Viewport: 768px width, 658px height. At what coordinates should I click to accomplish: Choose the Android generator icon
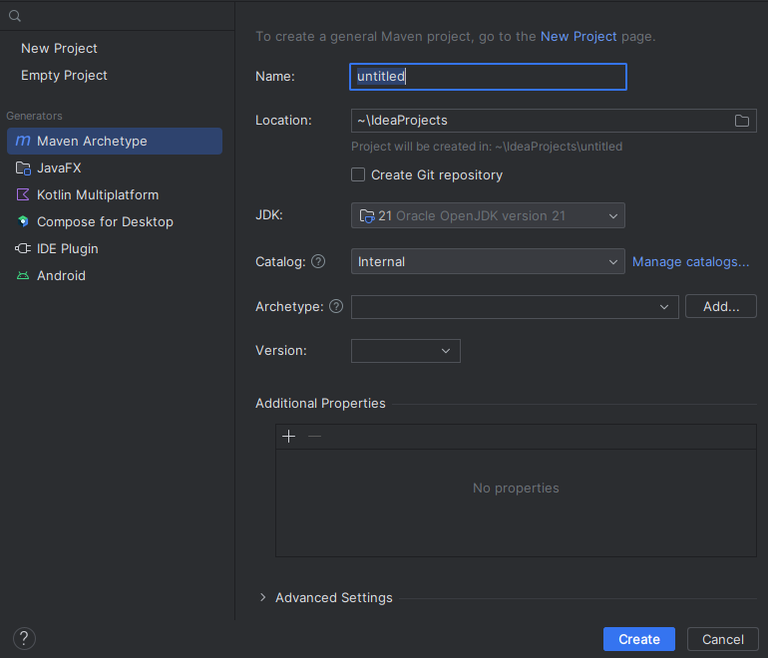coord(23,276)
